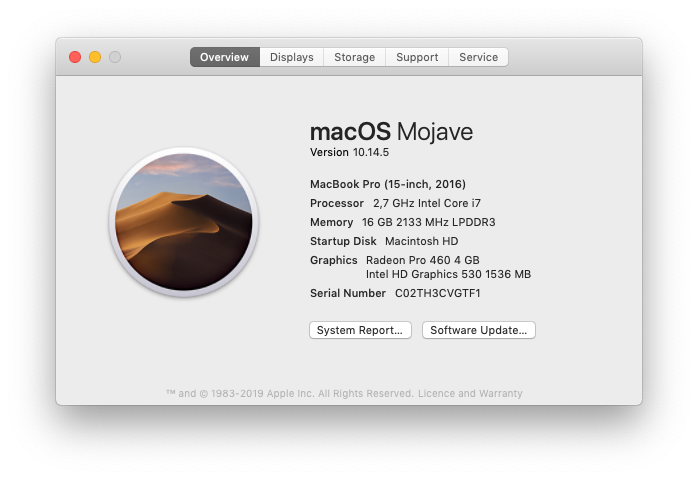Open the Licence and Warranty link
Image resolution: width=698 pixels, height=479 pixels.
470,394
